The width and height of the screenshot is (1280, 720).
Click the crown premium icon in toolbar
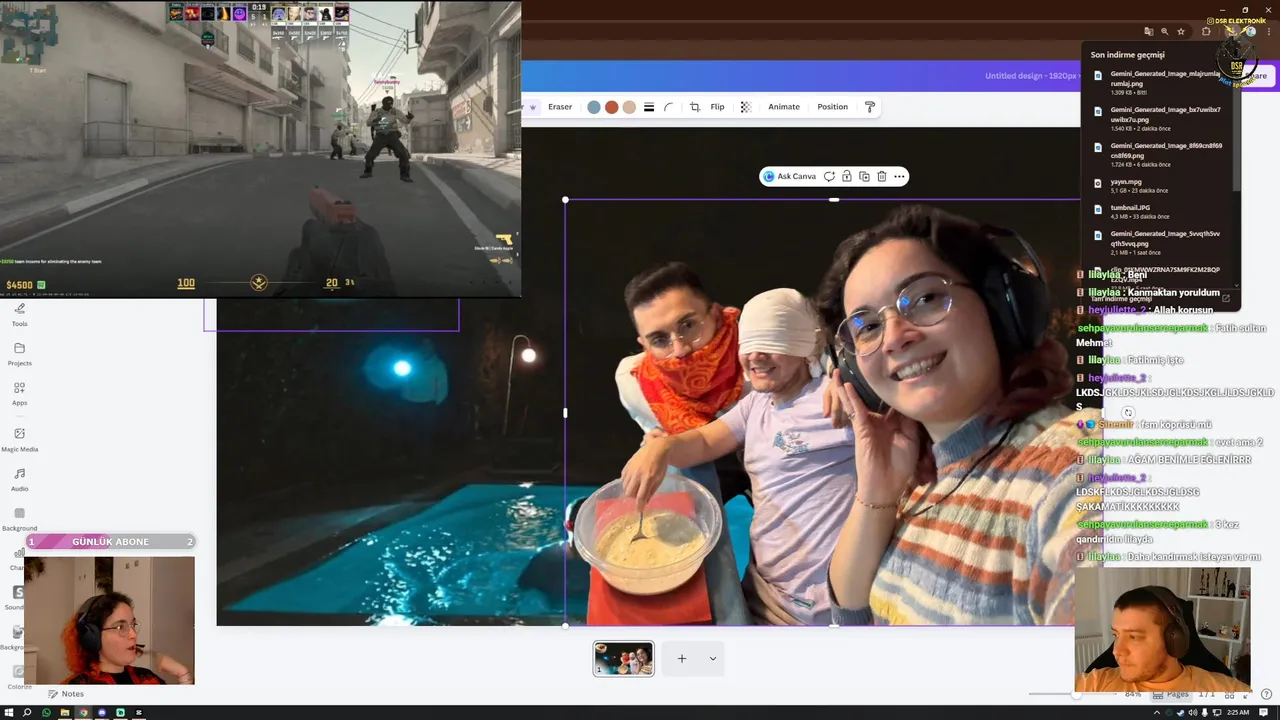(x=532, y=107)
